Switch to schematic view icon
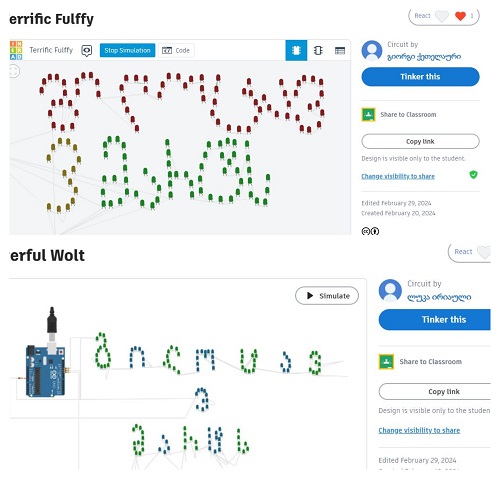The width and height of the screenshot is (500, 479). click(x=318, y=50)
